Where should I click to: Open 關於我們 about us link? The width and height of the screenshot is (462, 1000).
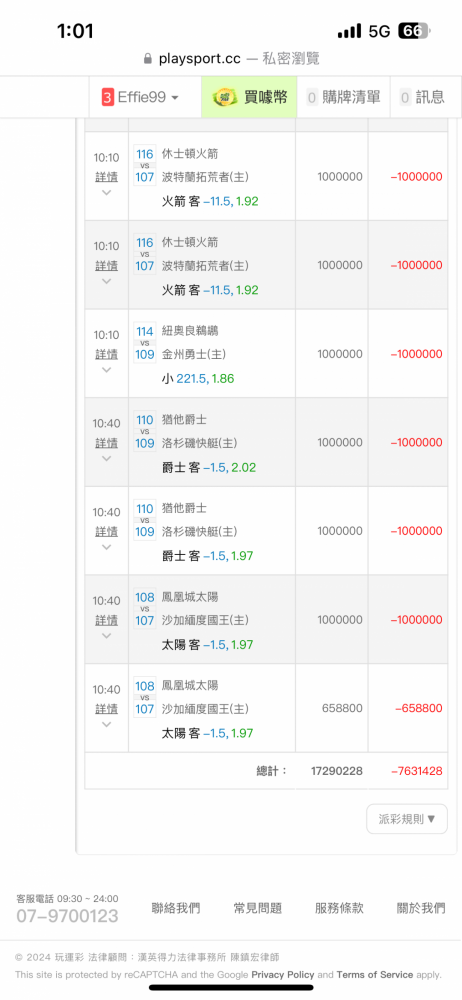[421, 908]
